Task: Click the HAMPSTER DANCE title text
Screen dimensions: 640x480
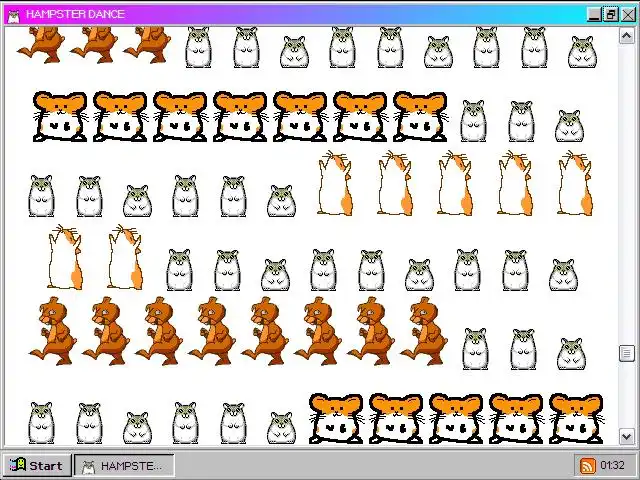Action: pyautogui.click(x=75, y=14)
